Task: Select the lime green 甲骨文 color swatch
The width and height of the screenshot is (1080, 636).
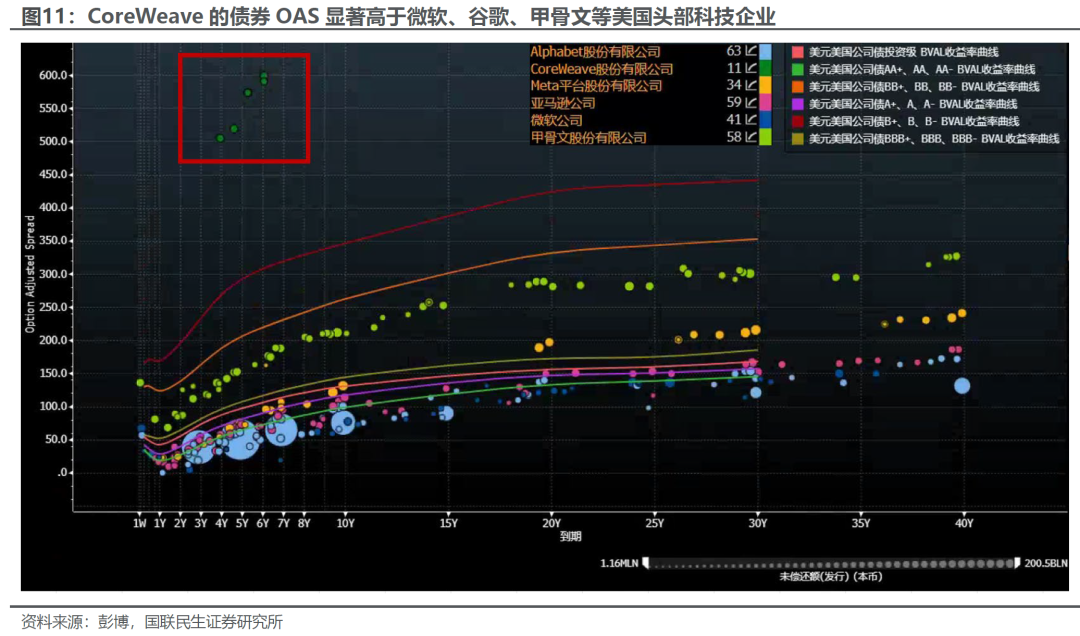Action: point(765,137)
